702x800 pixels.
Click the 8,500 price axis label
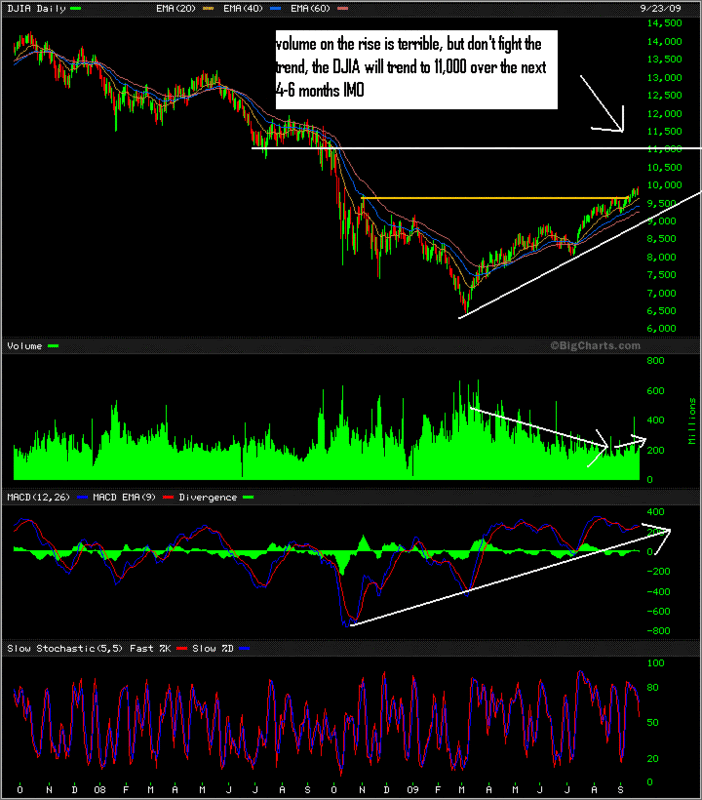(662, 239)
